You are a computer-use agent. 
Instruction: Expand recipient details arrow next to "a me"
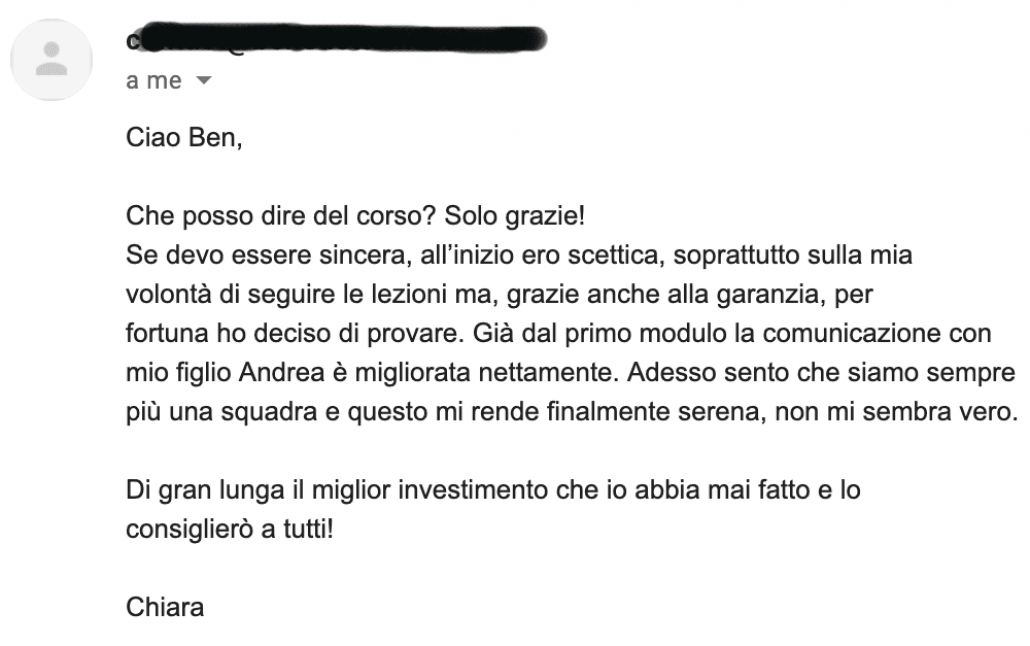pyautogui.click(x=205, y=81)
